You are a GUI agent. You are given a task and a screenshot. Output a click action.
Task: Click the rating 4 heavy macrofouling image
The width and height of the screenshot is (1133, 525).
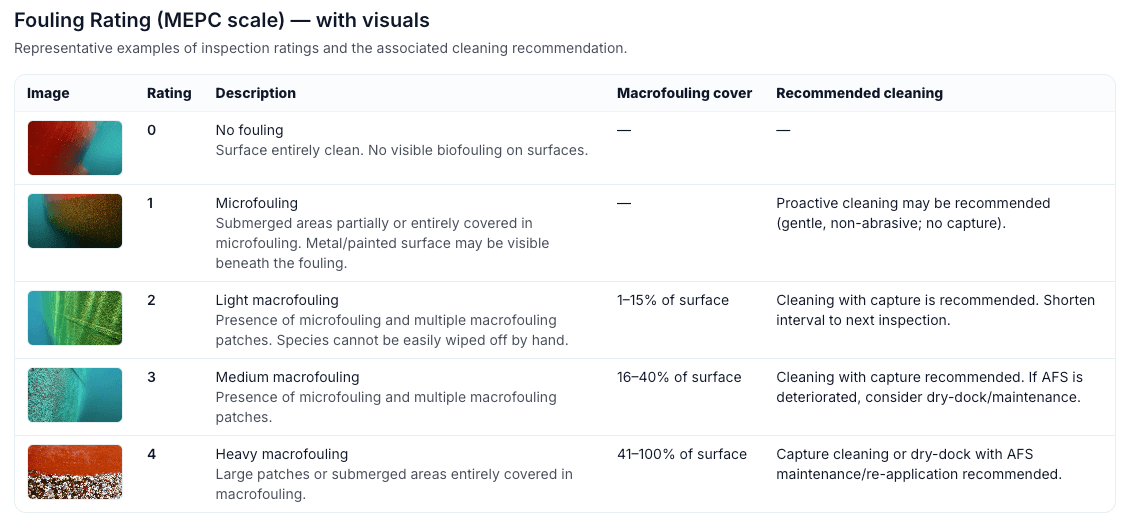[75, 472]
